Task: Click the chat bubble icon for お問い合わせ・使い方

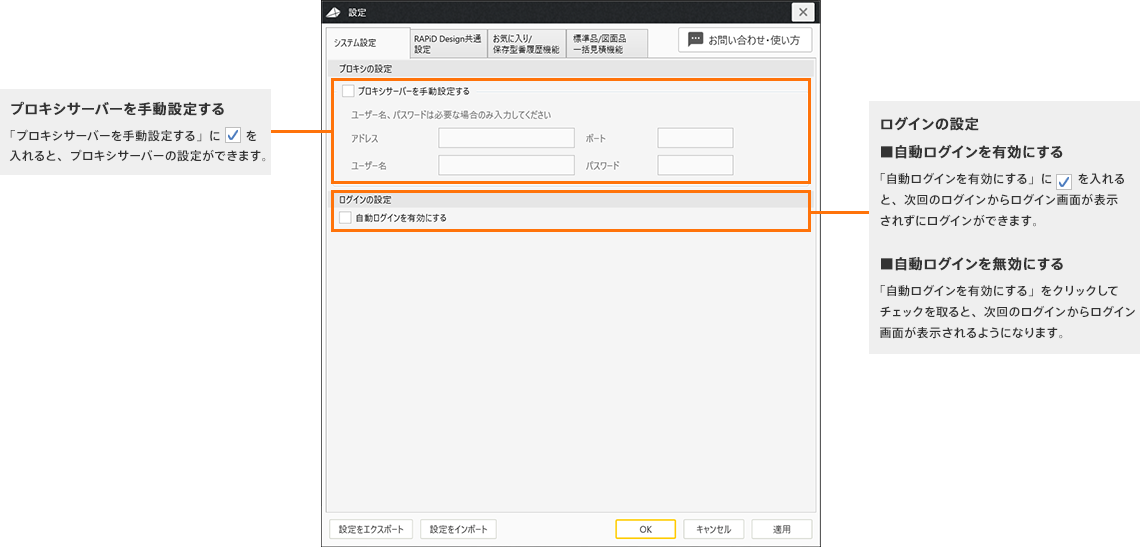Action: (x=696, y=40)
